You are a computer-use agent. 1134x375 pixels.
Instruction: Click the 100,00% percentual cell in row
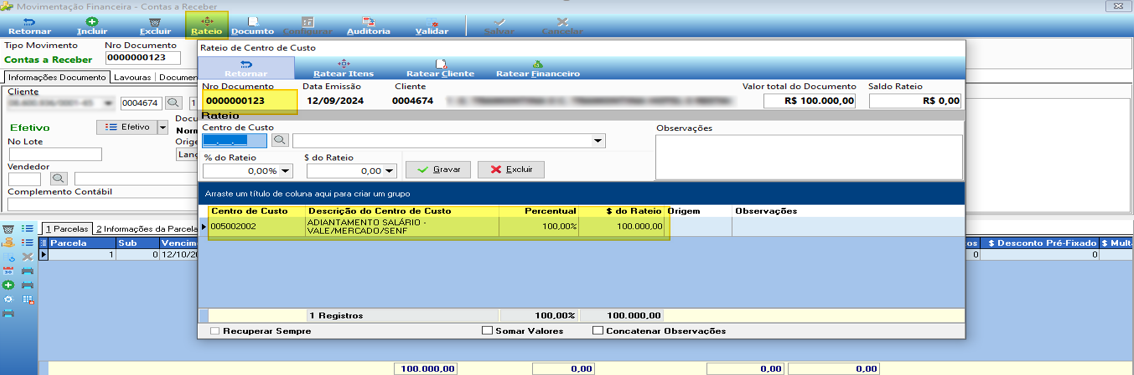point(539,226)
